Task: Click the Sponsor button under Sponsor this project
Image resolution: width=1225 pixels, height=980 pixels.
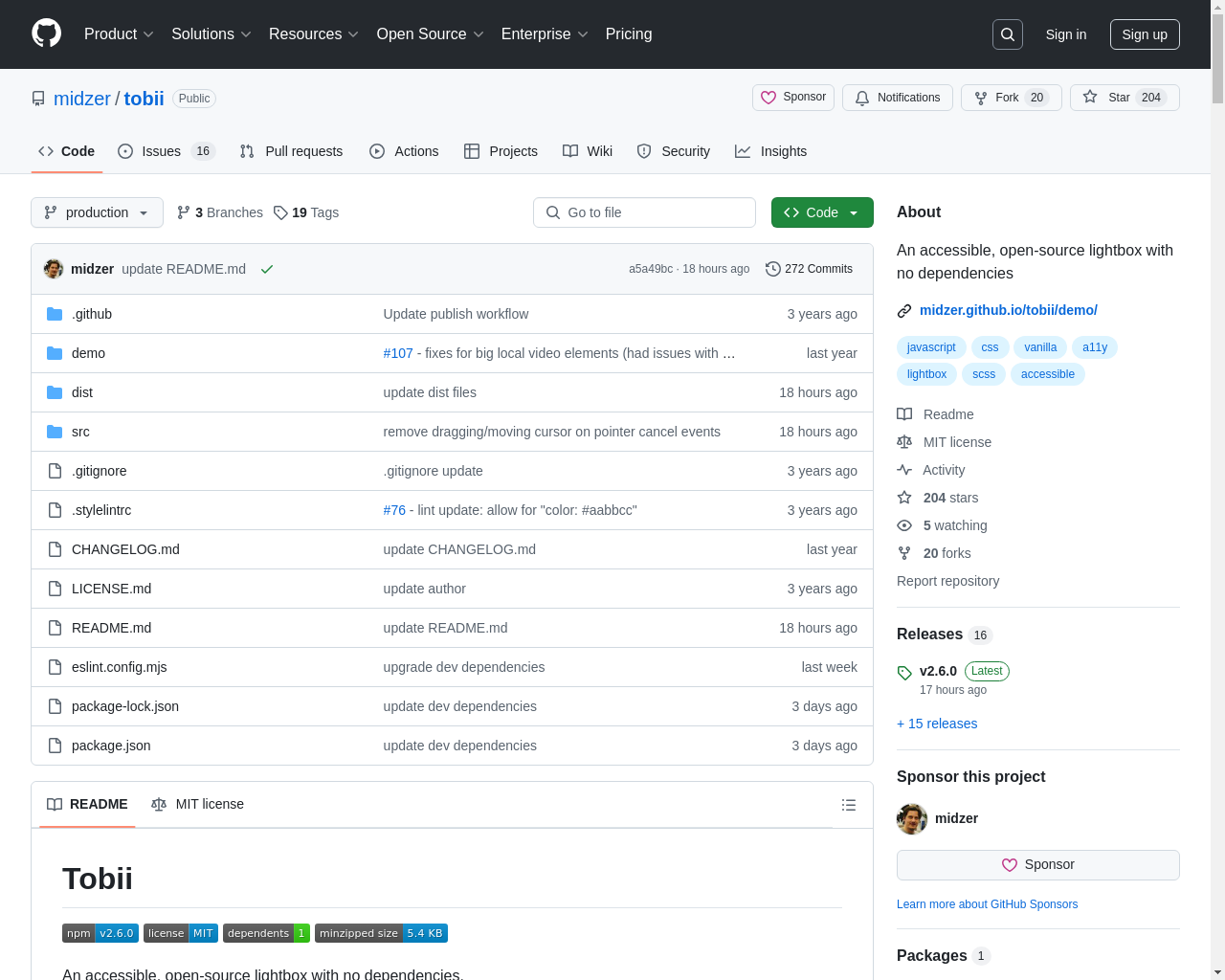Action: tap(1038, 865)
